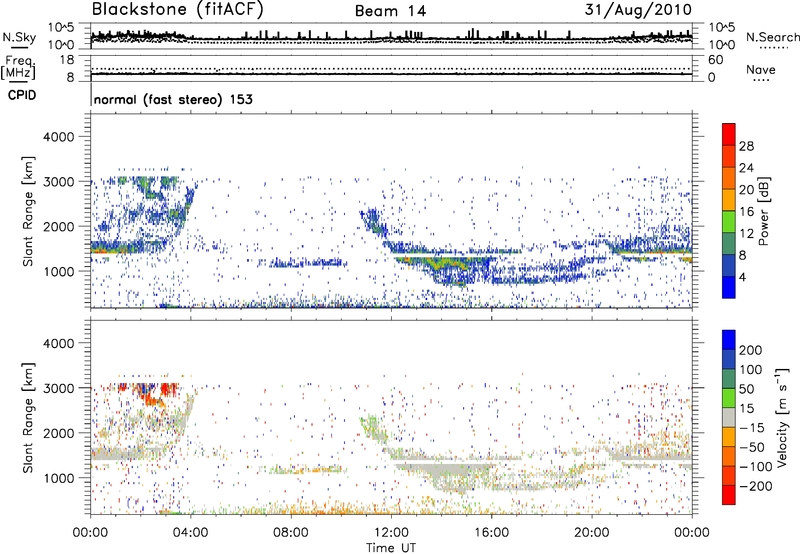Screen dimensions: 800x554
Task: Click the date '31/Aug/2010'
Action: point(638,10)
